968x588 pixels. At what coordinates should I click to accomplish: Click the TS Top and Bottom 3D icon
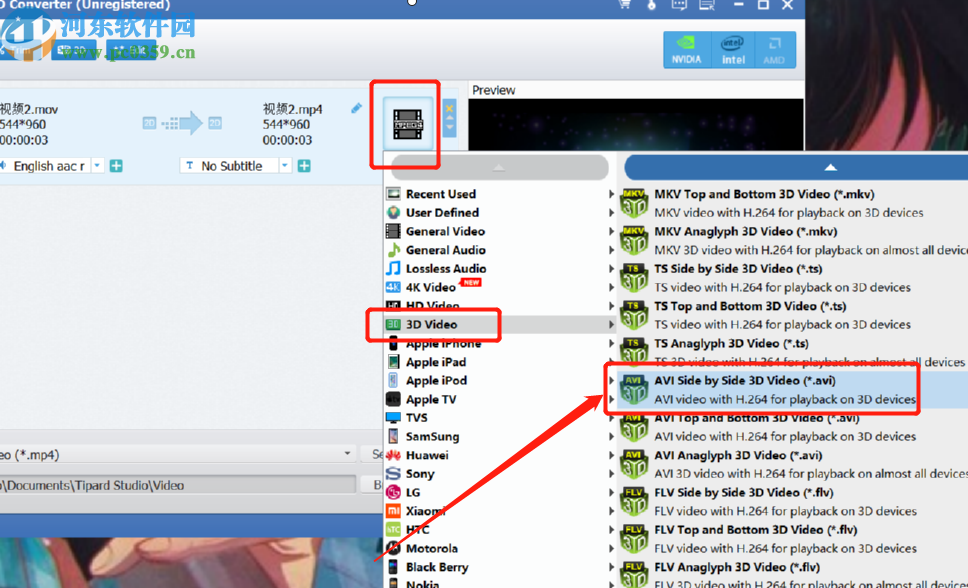pos(634,315)
